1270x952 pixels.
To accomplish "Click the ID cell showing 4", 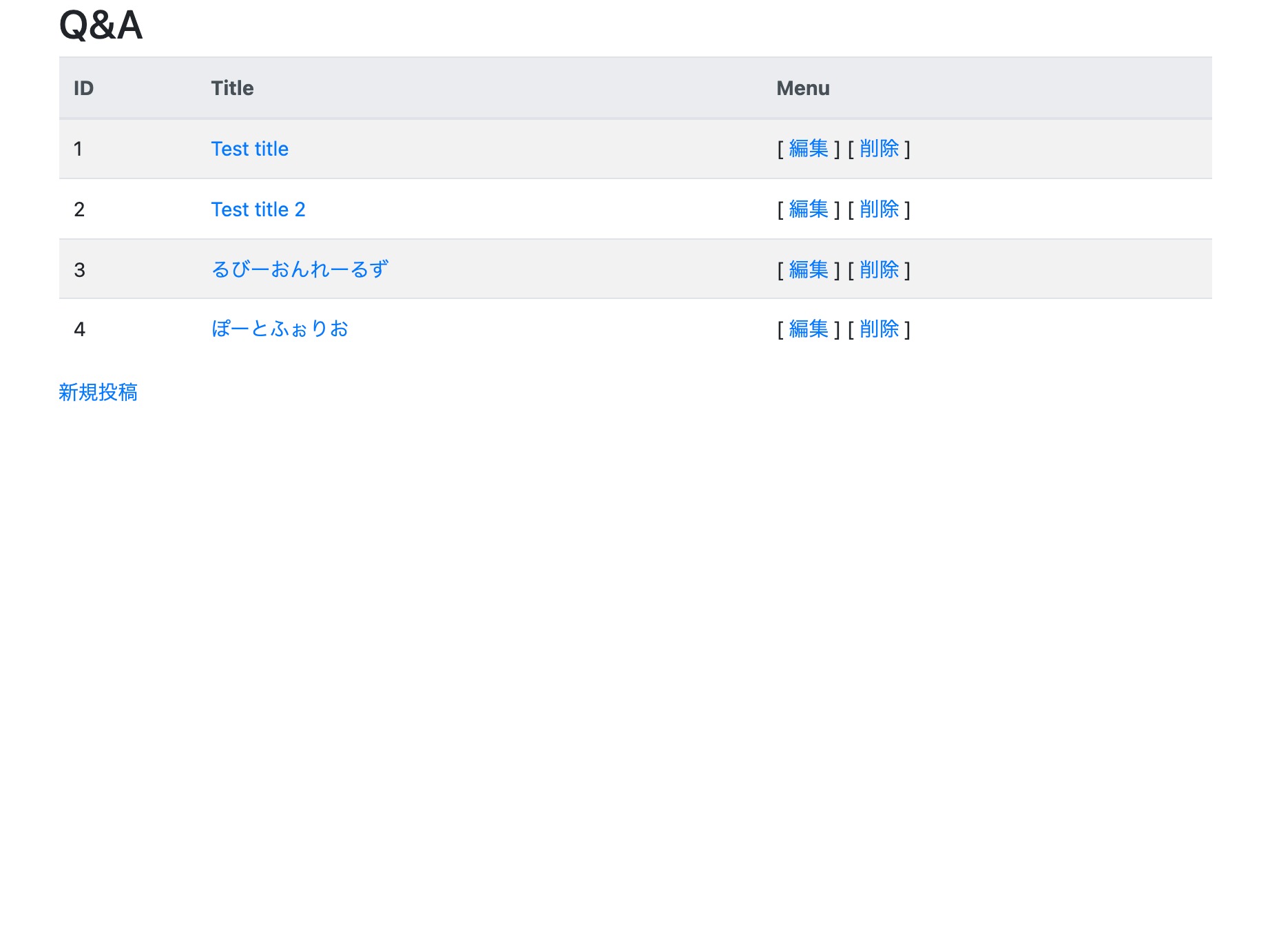I will (x=79, y=329).
